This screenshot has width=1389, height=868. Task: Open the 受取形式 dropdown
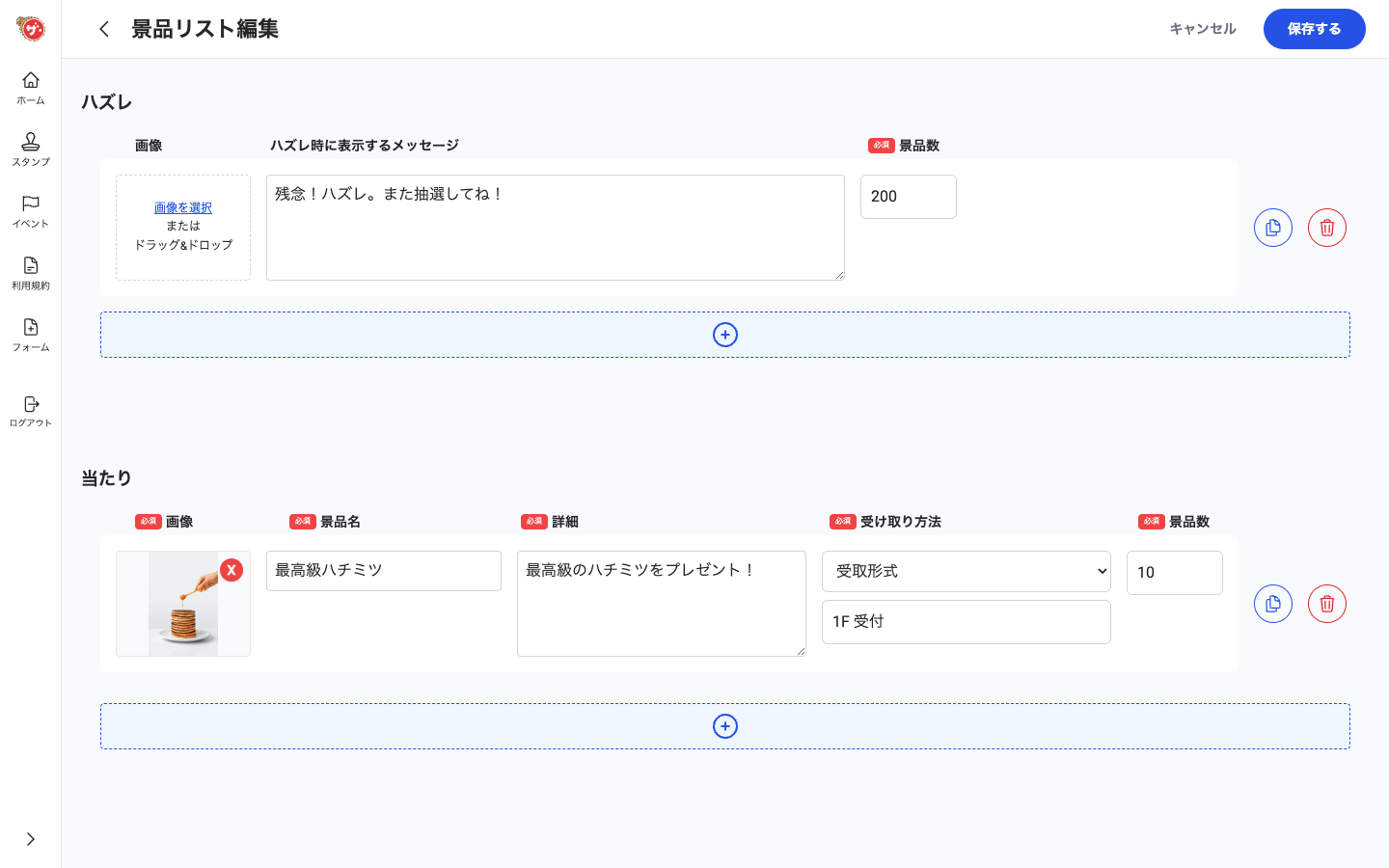[x=966, y=571]
